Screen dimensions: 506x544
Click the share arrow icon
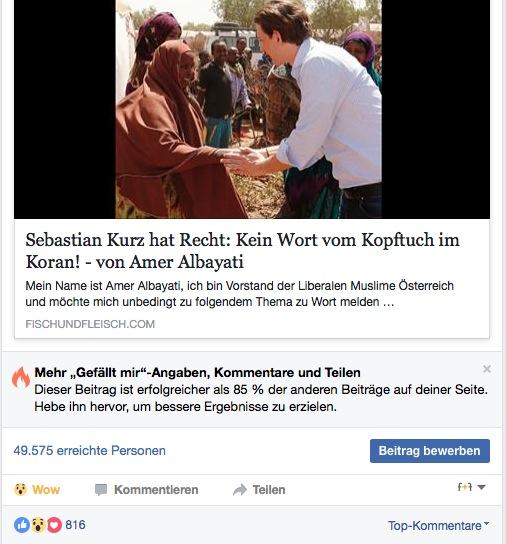coord(240,490)
